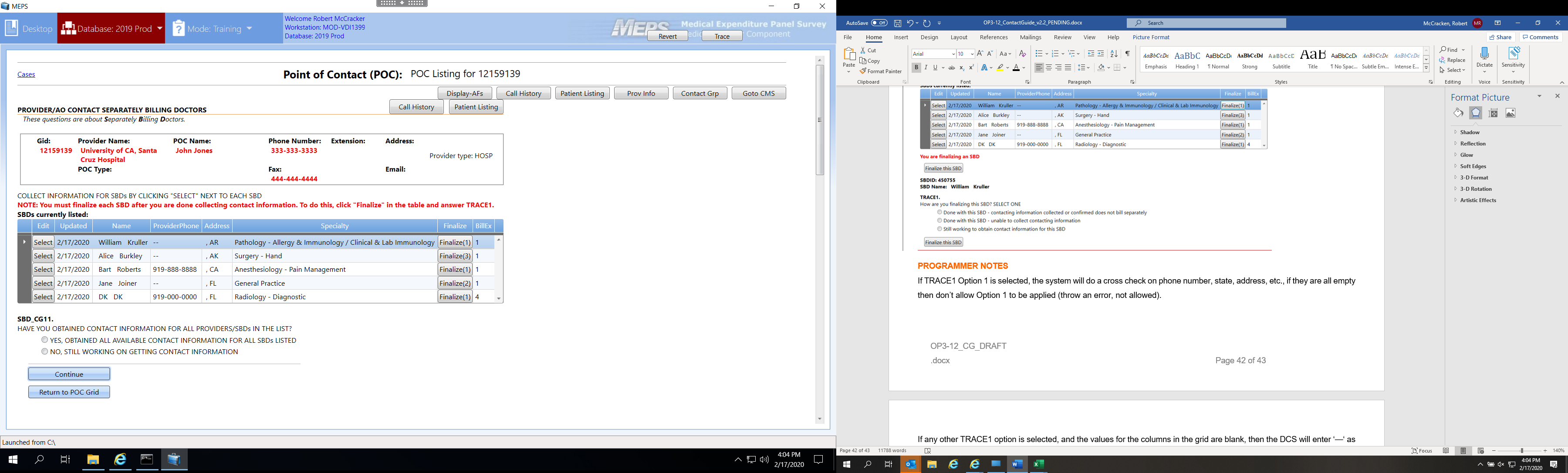Open the Mailings ribbon tab
This screenshot has height=473, width=1568.
point(1030,37)
